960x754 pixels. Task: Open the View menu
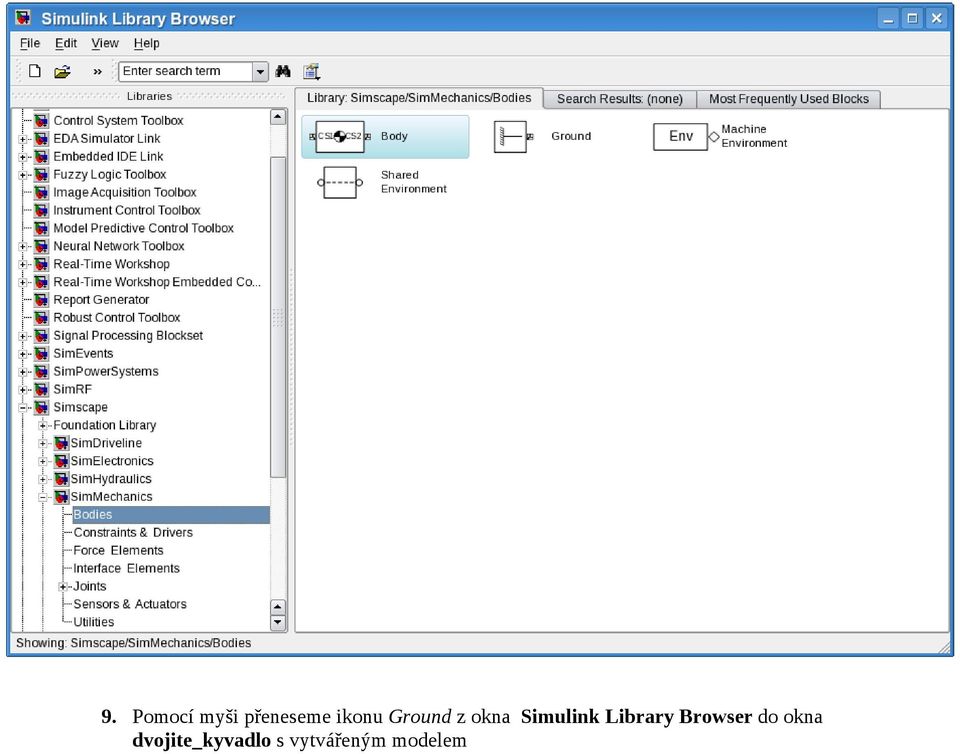(105, 43)
